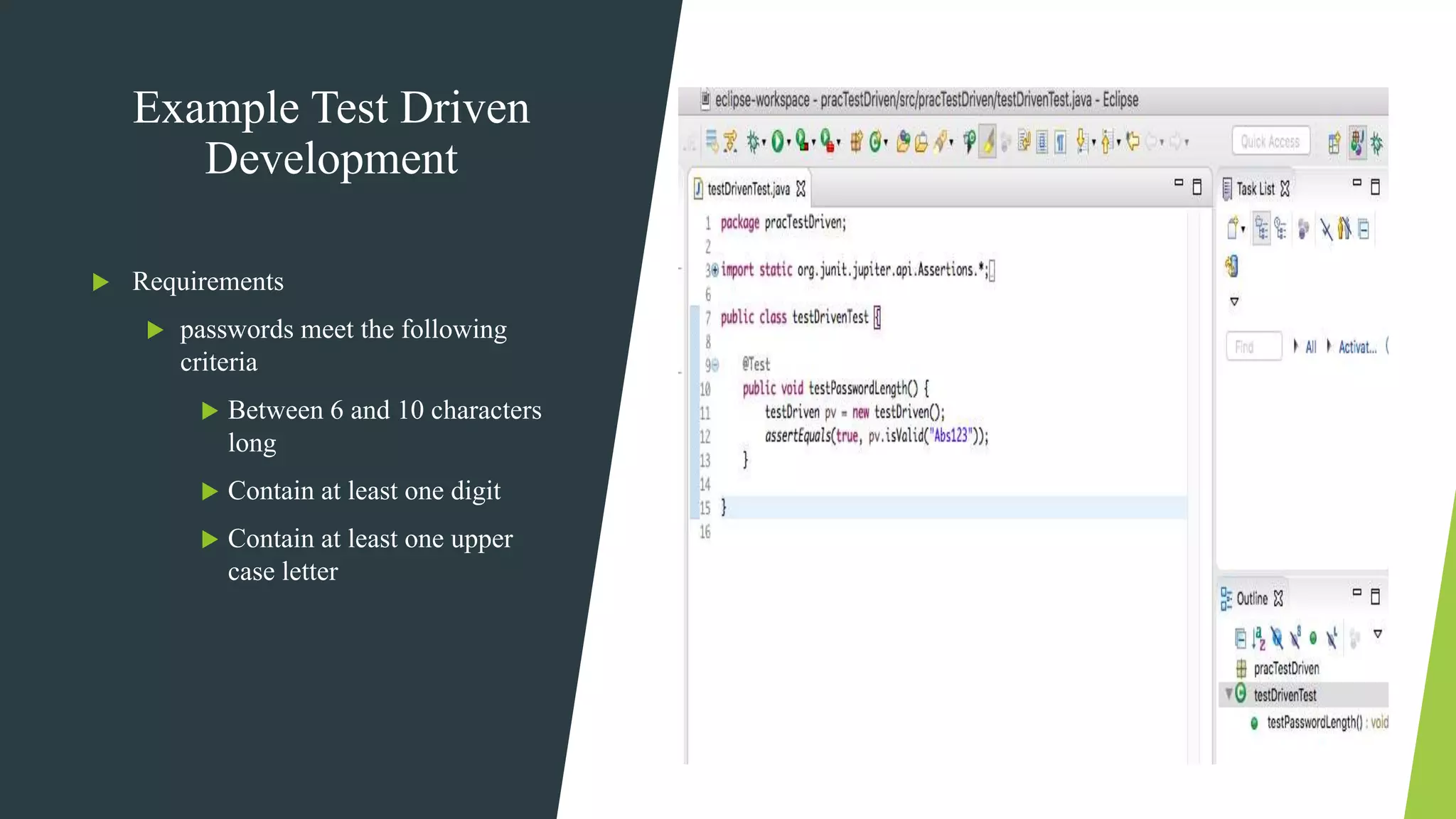
Task: Open the Run button dropdown arrow
Action: click(x=789, y=144)
